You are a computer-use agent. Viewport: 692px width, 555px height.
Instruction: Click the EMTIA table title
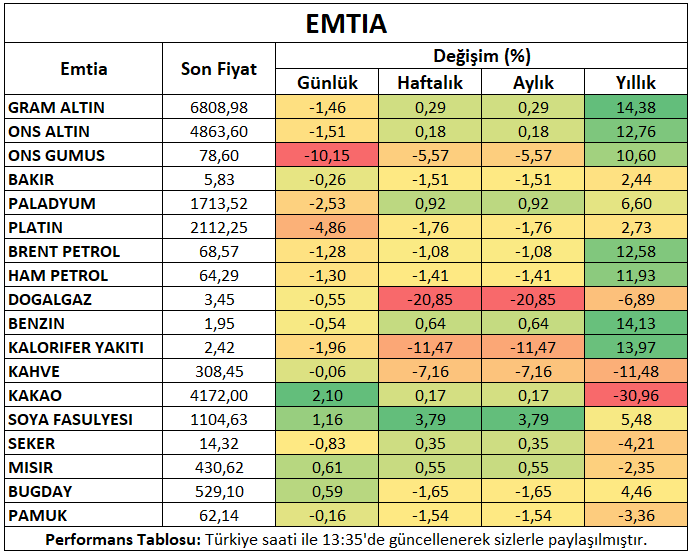coord(346,23)
